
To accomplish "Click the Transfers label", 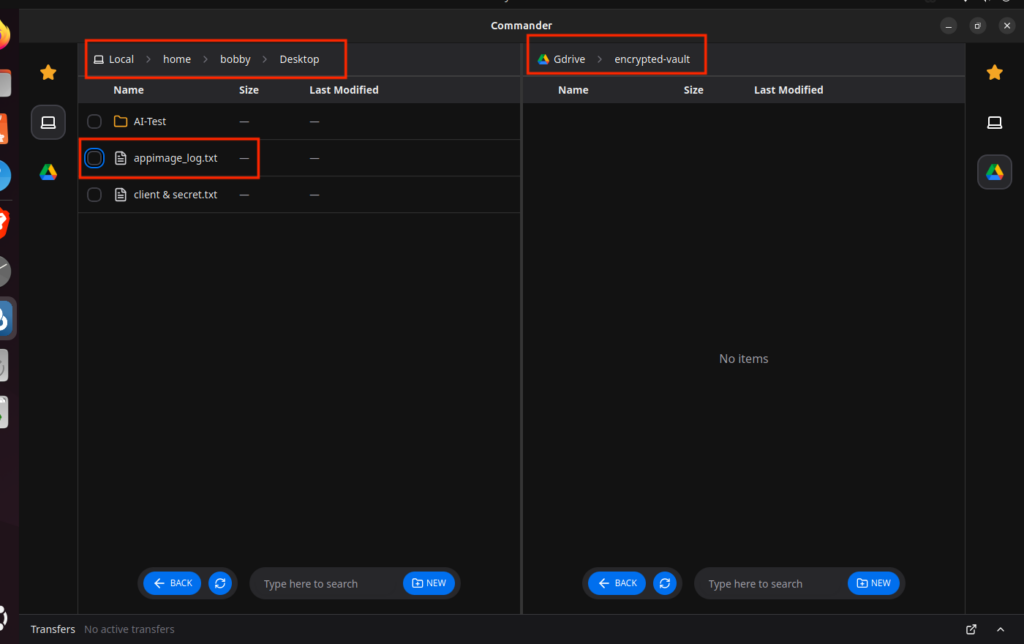I will point(53,629).
